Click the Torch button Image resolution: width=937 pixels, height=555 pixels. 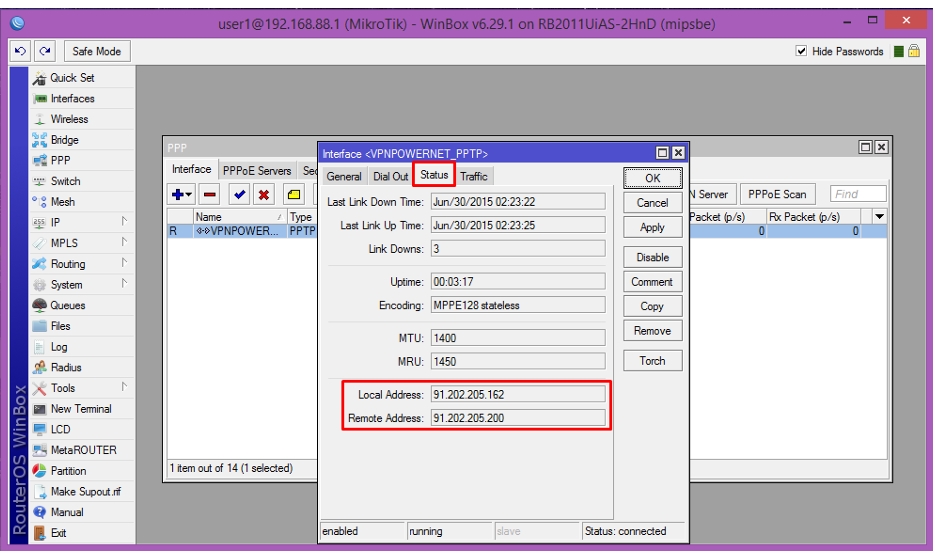click(x=653, y=360)
